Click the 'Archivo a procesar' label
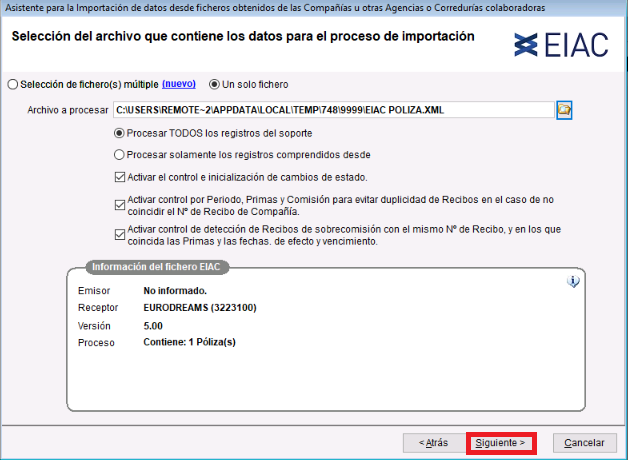 tap(68, 110)
